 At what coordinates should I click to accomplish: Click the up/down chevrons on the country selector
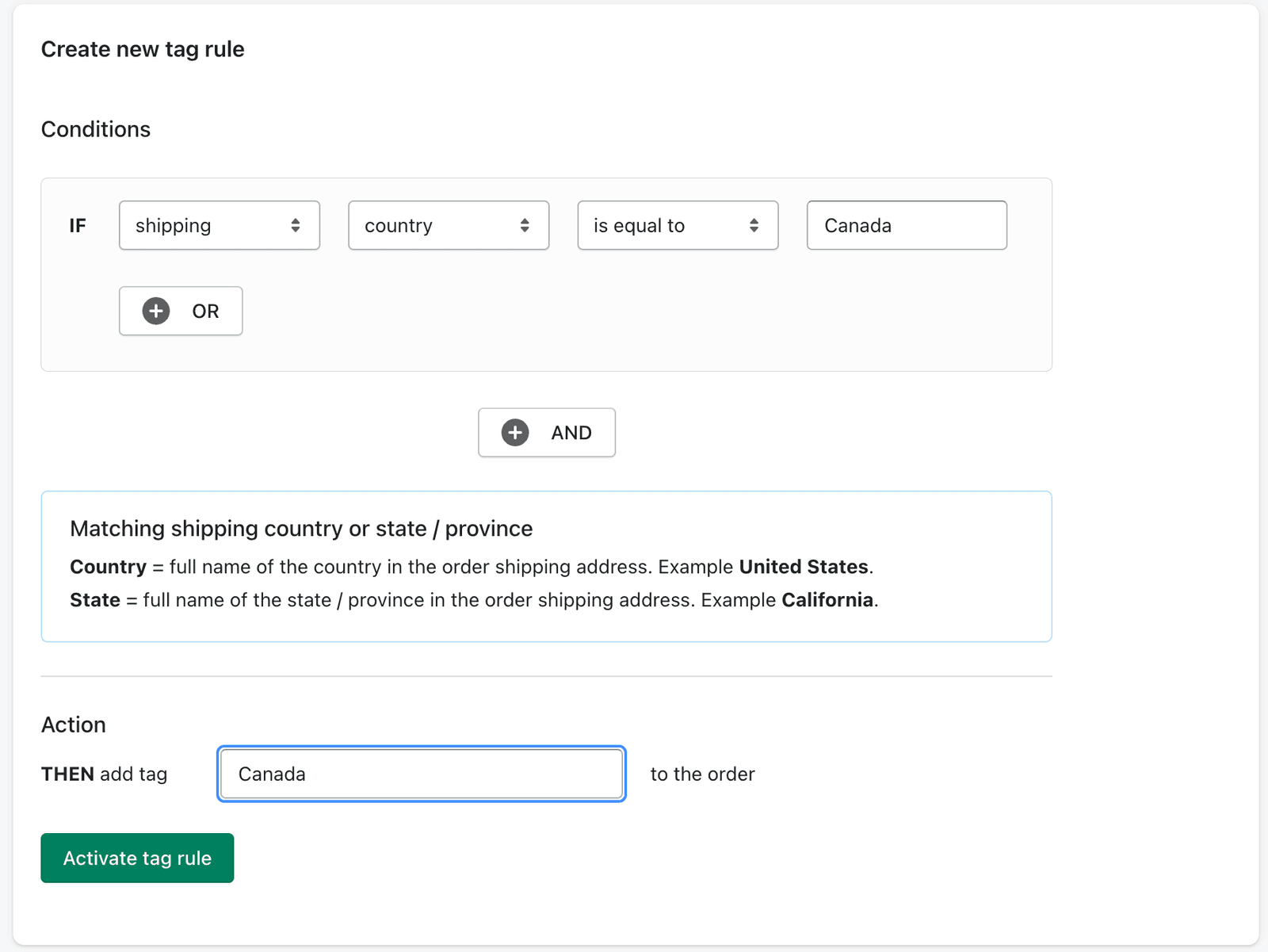[x=525, y=225]
